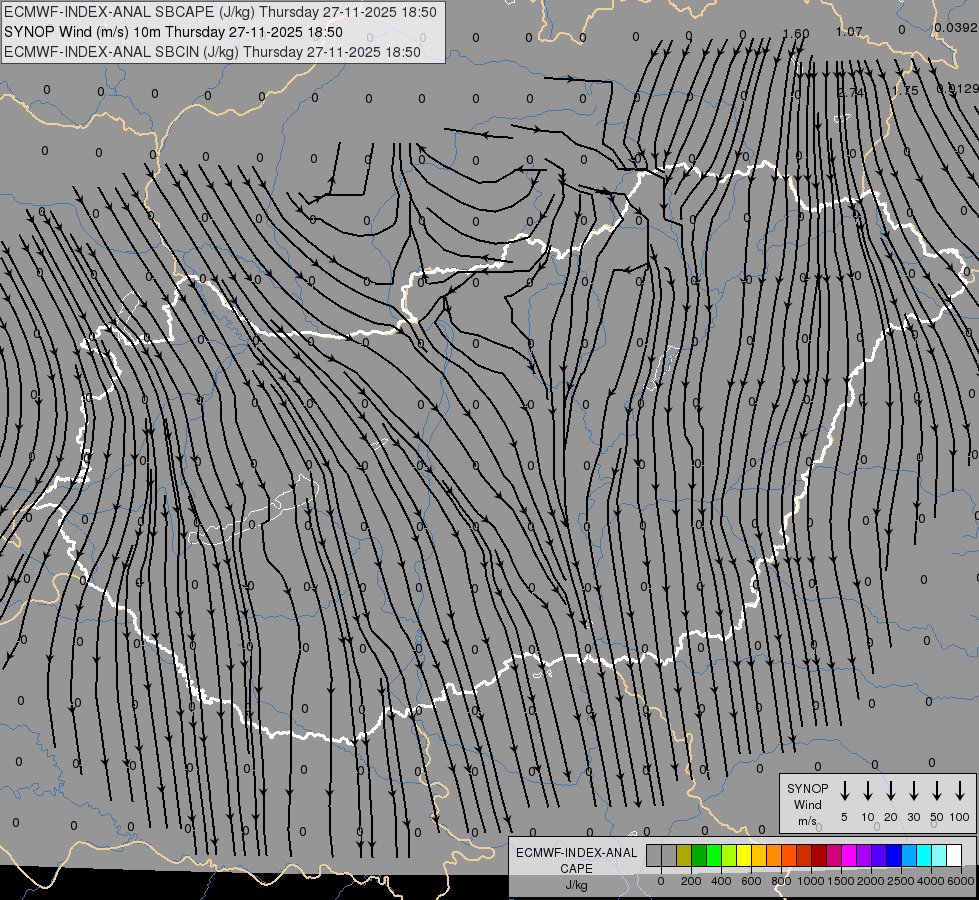Screen dimensions: 979x900
Task: Click the 2.74 CAPE value on map
Action: point(850,92)
